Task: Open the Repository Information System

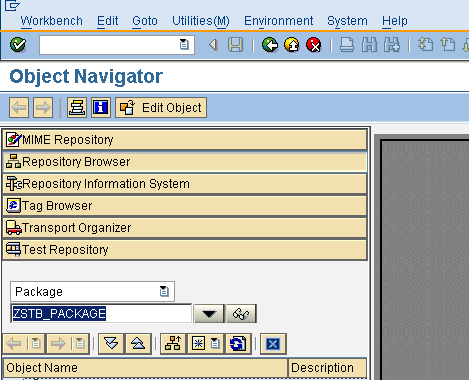Action: [x=185, y=184]
